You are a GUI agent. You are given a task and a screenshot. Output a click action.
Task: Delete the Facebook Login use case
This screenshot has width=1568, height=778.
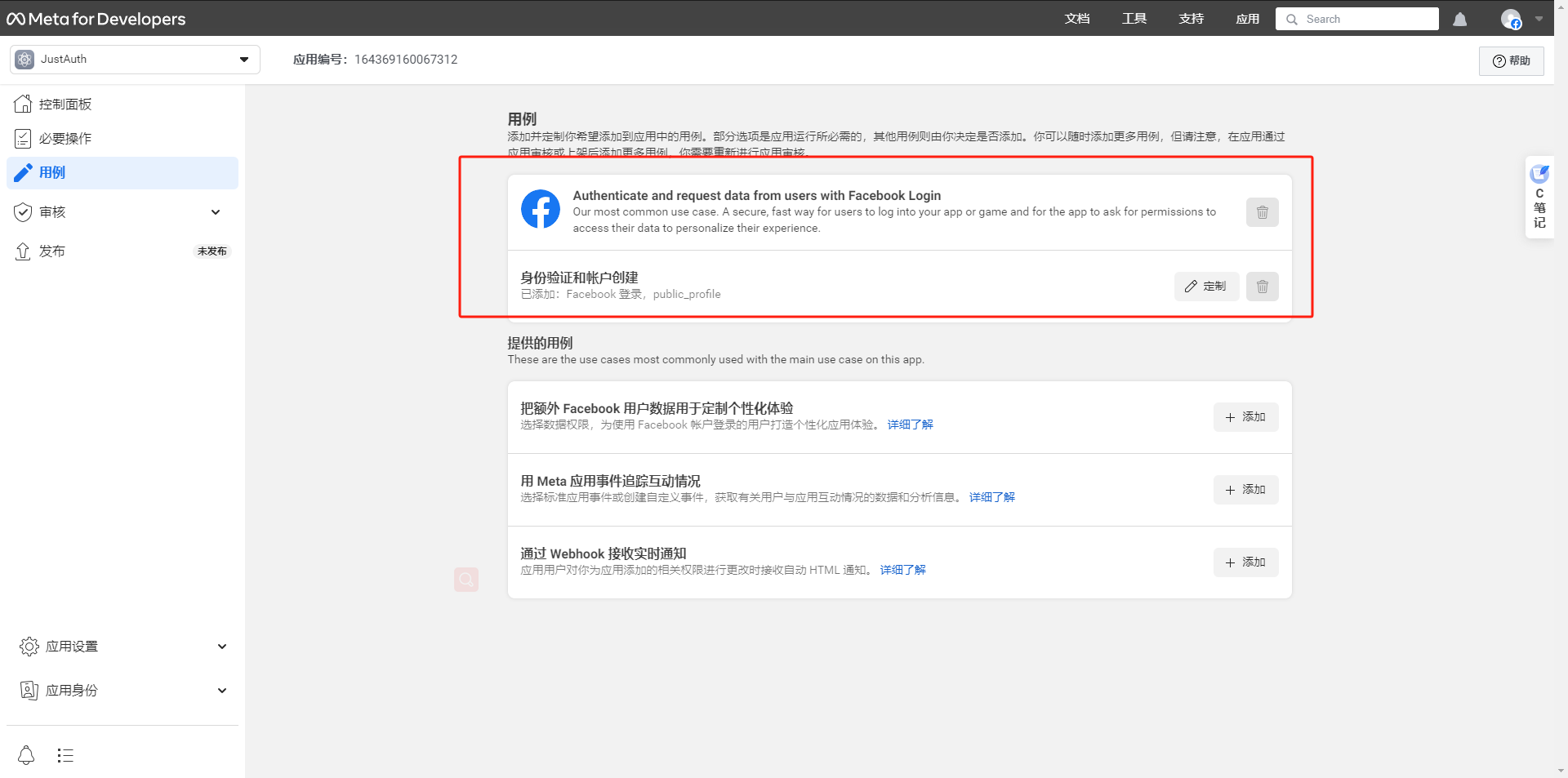tap(1263, 212)
